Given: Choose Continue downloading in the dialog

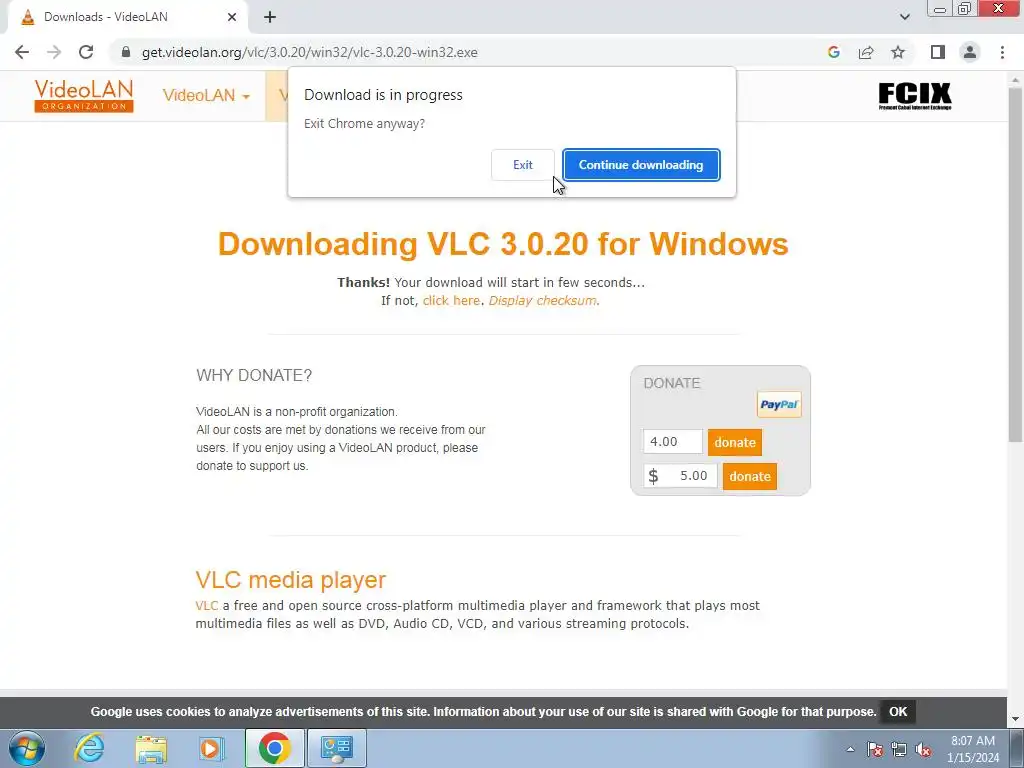Looking at the screenshot, I should pyautogui.click(x=641, y=165).
